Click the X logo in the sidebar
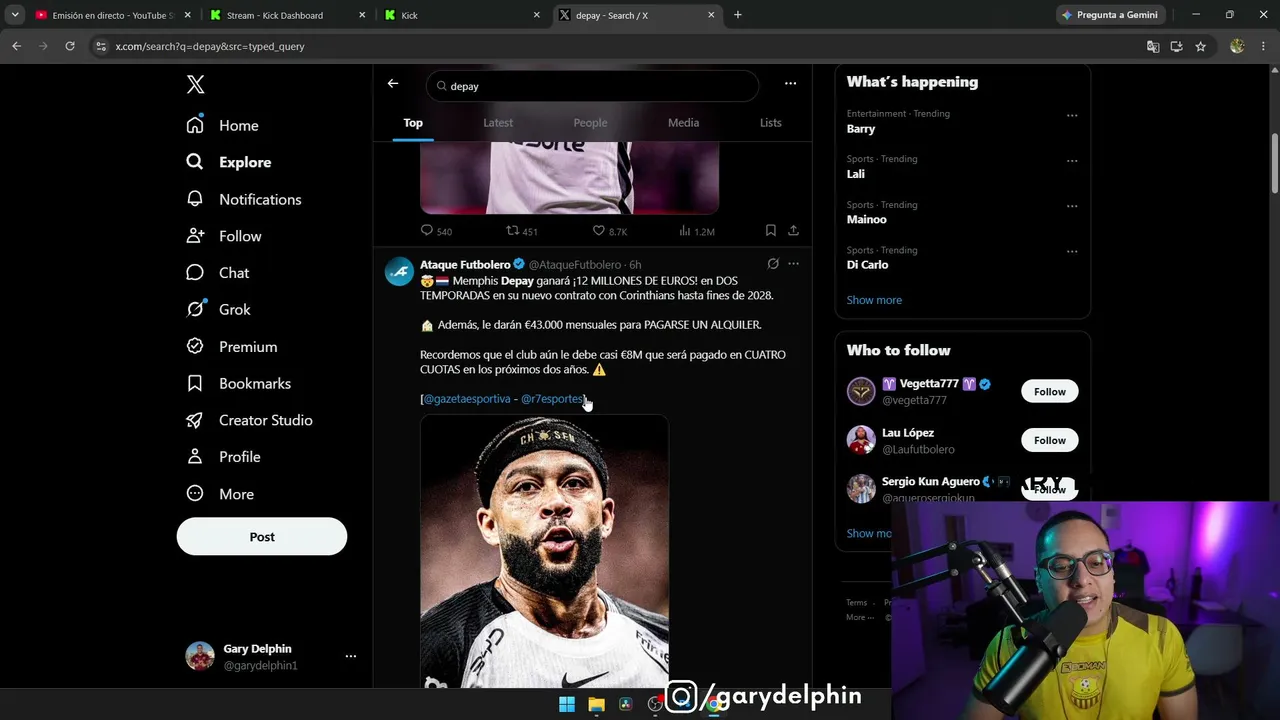 (x=196, y=85)
